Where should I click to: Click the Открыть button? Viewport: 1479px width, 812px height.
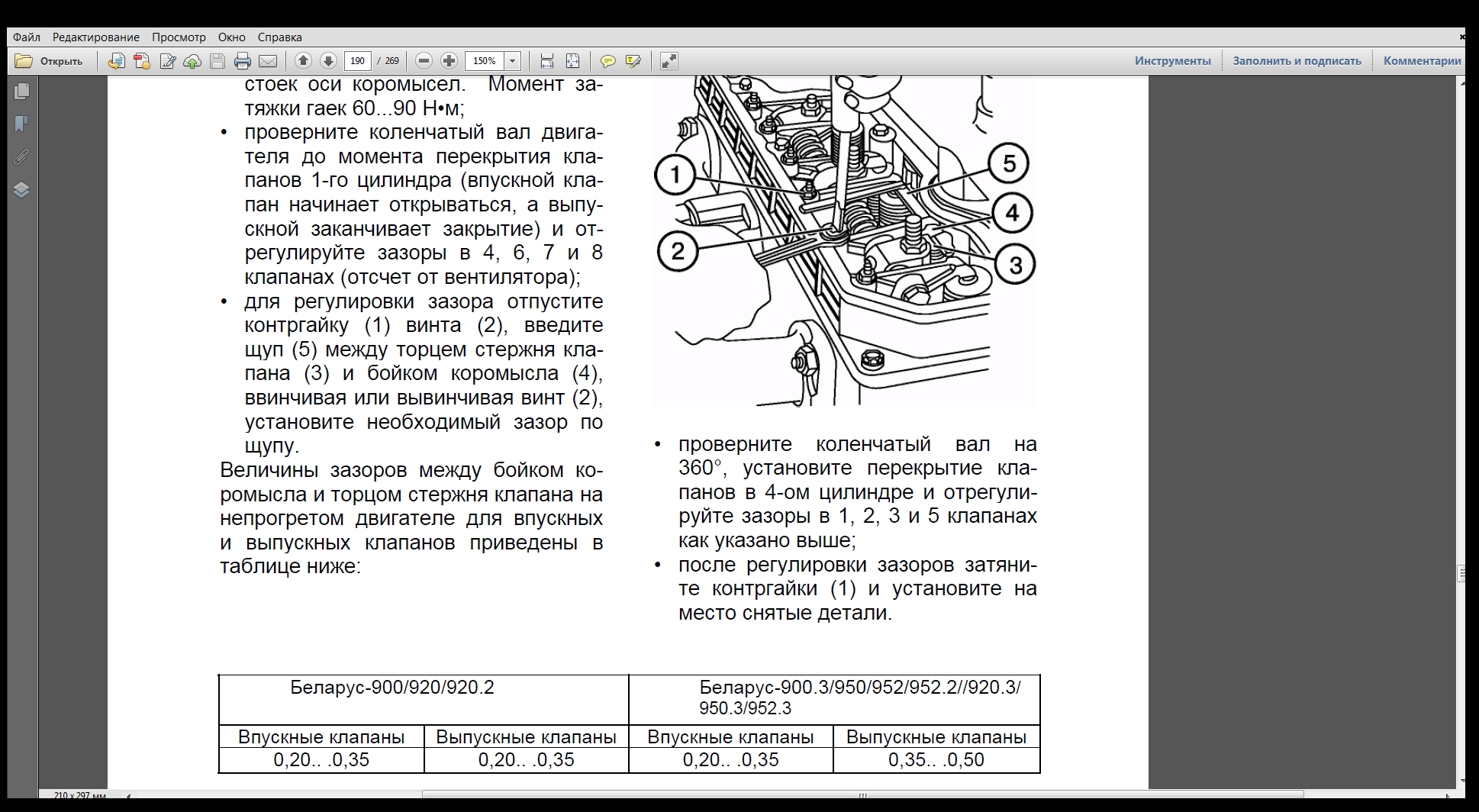click(50, 61)
